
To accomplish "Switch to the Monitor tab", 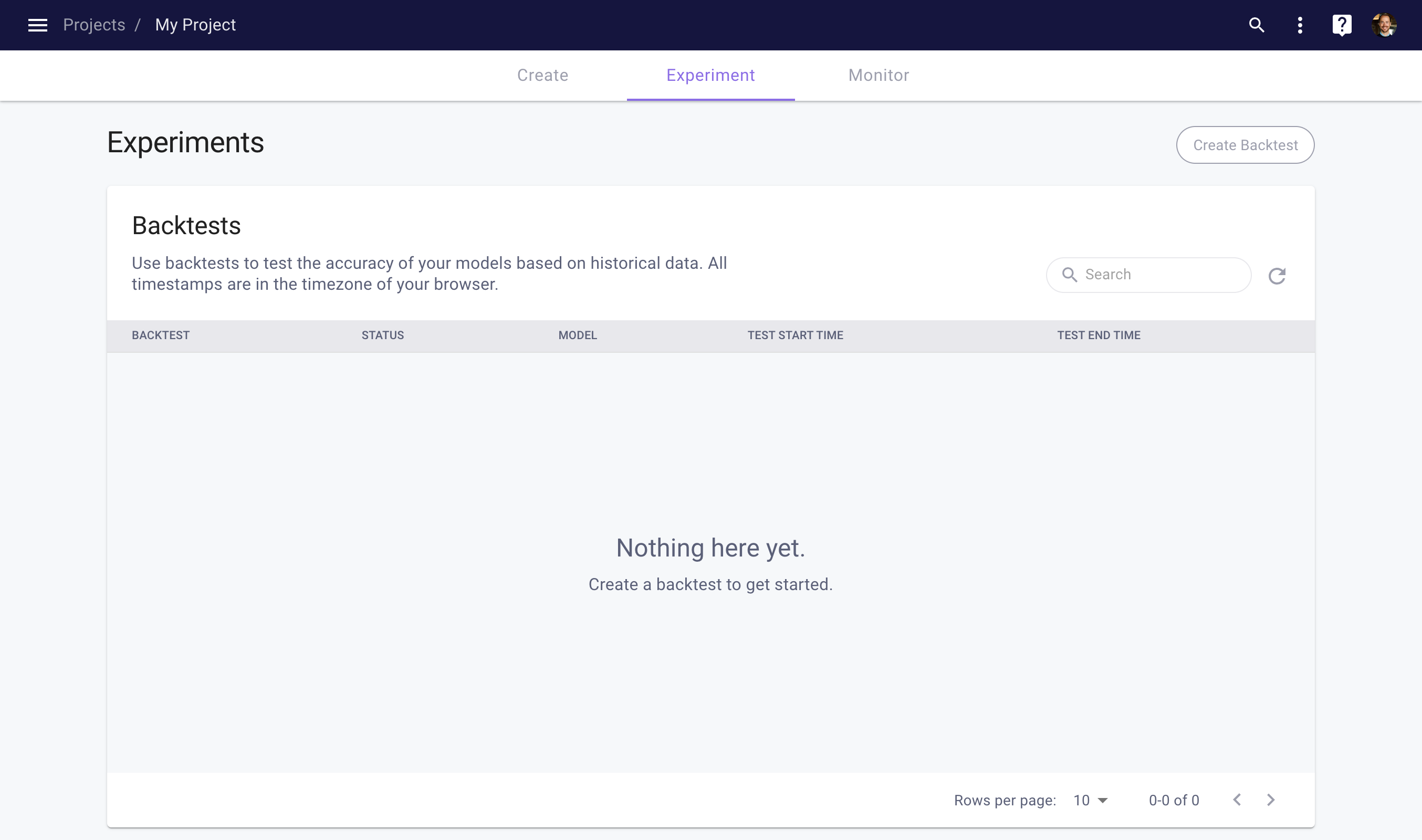I will [879, 75].
